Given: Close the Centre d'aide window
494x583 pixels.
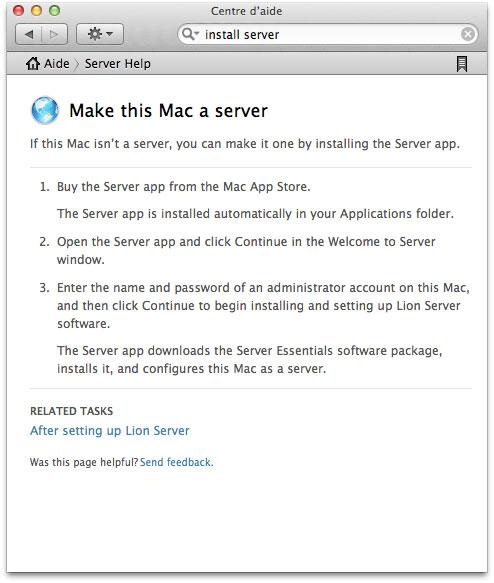Looking at the screenshot, I should point(18,10).
